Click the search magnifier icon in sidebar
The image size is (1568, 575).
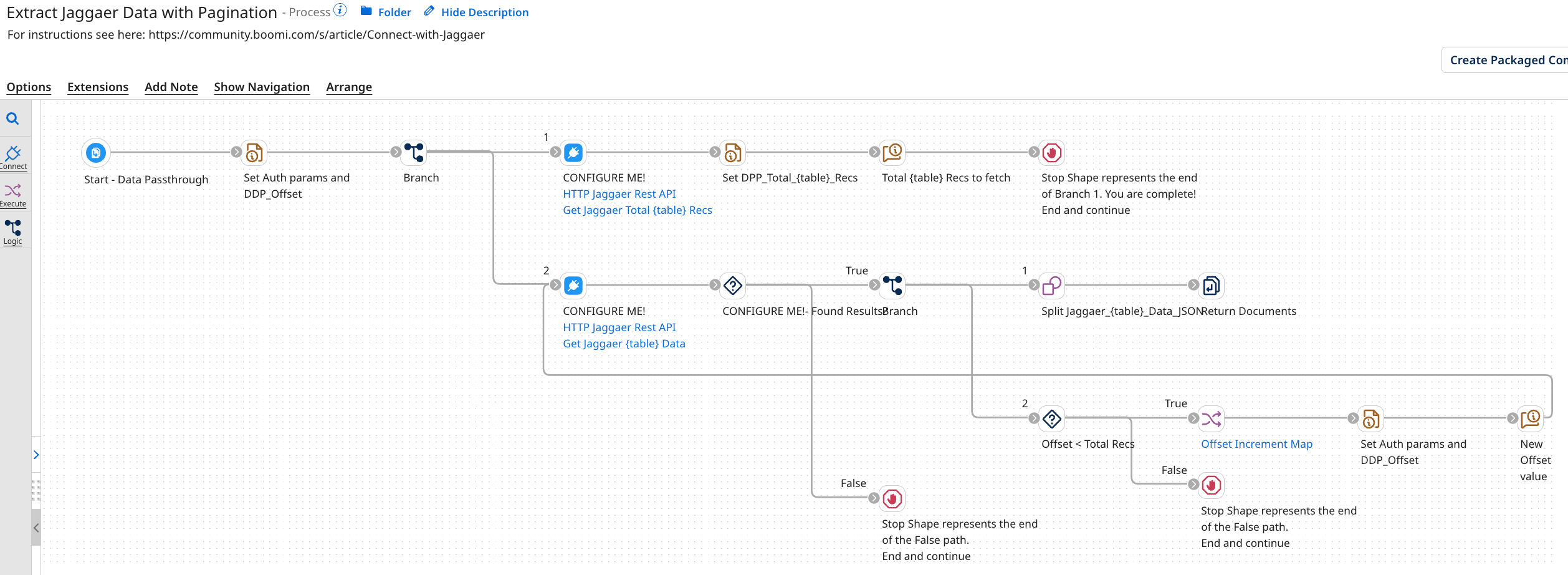[12, 118]
